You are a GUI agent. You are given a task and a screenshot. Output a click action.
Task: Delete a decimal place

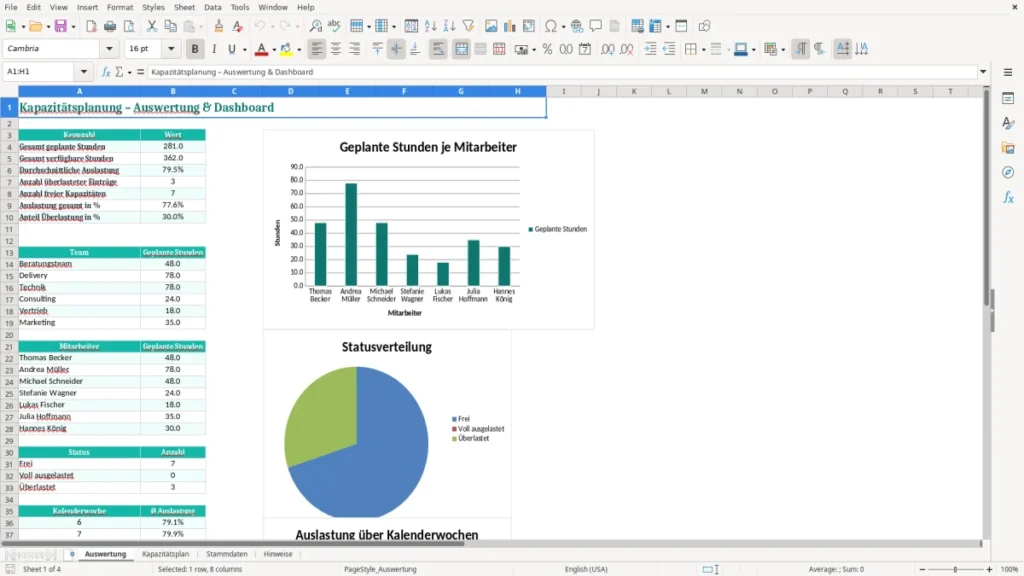click(x=627, y=49)
